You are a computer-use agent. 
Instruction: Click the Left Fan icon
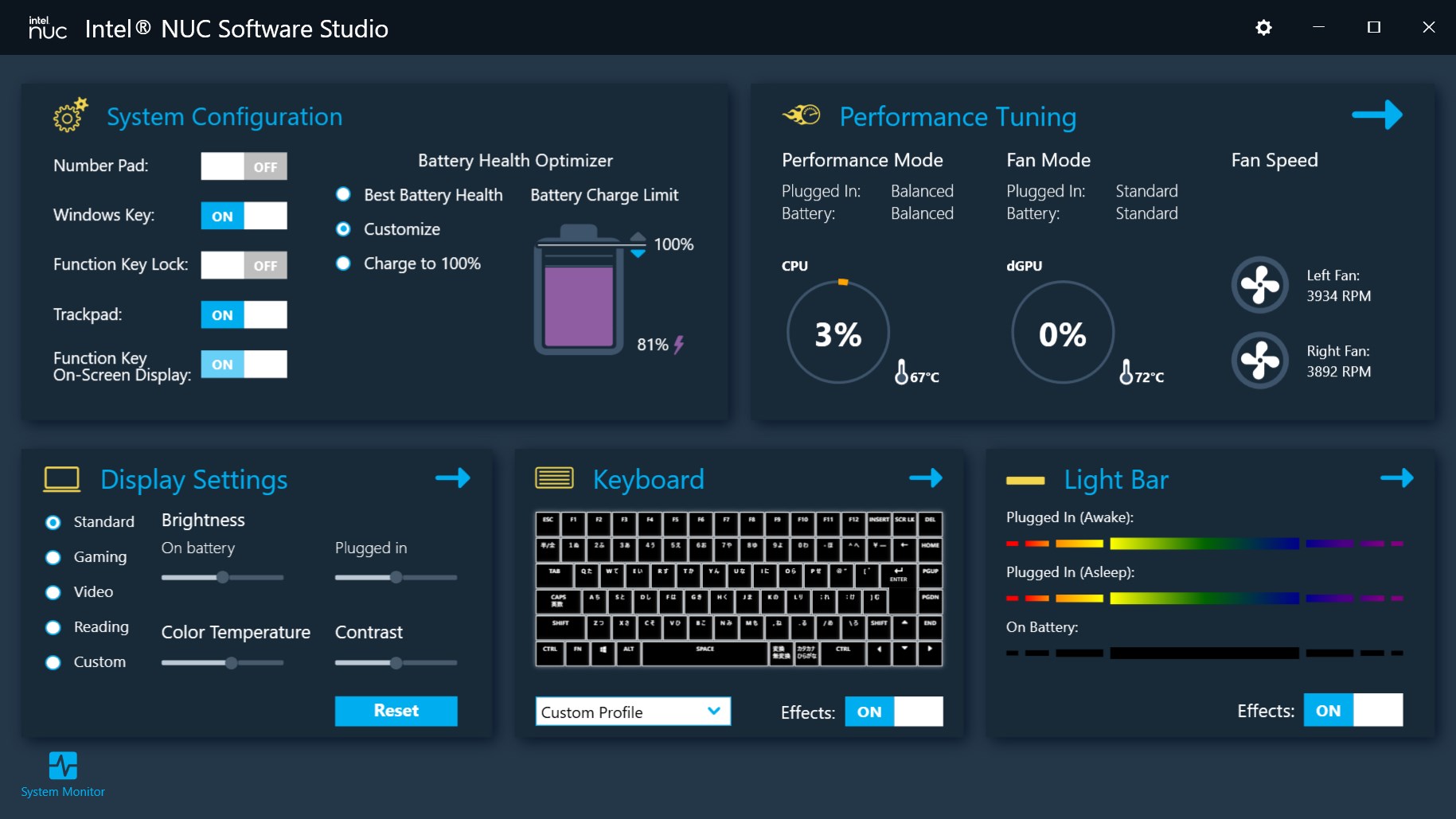(1259, 285)
